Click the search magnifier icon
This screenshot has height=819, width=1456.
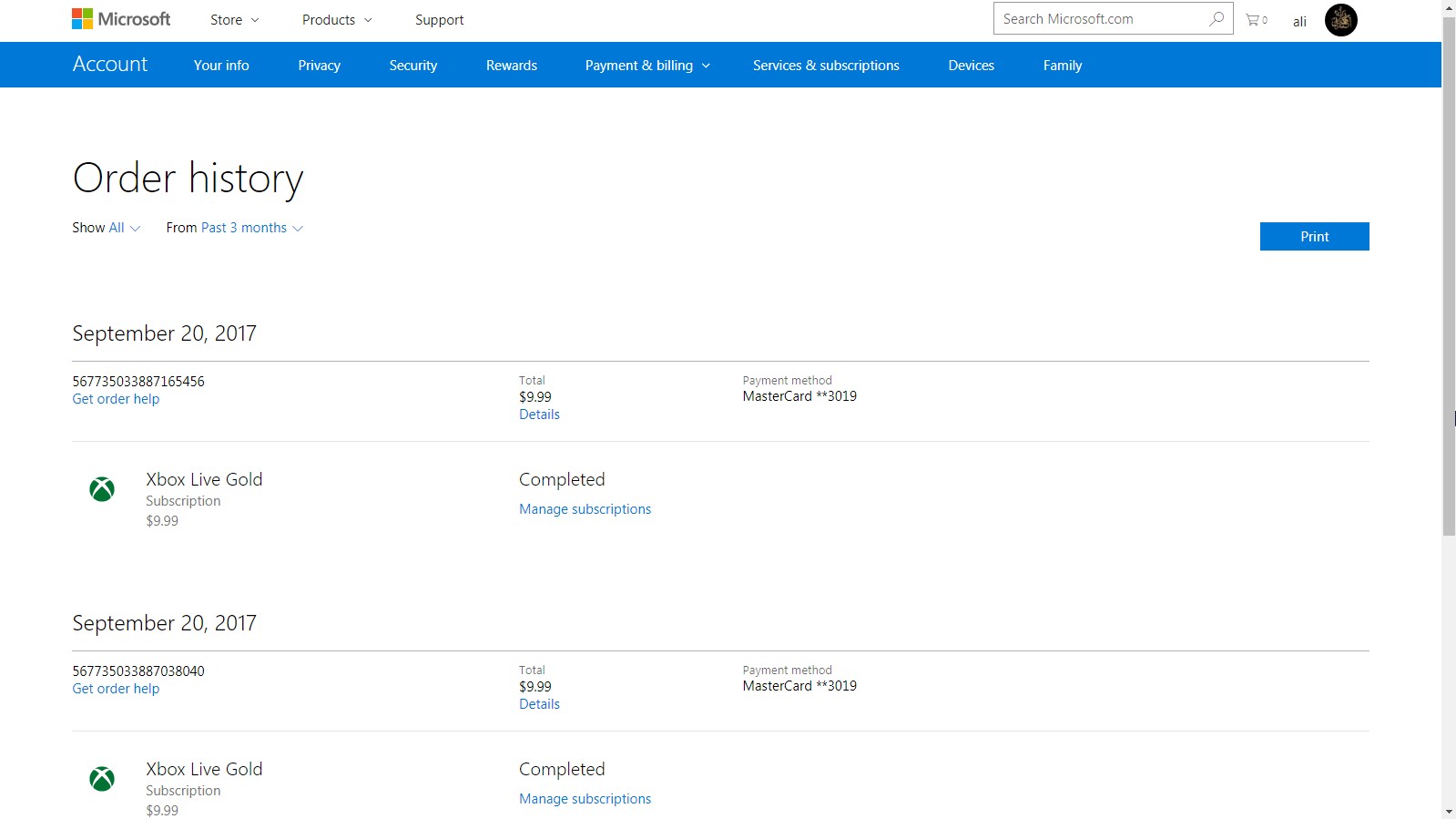coord(1217,18)
